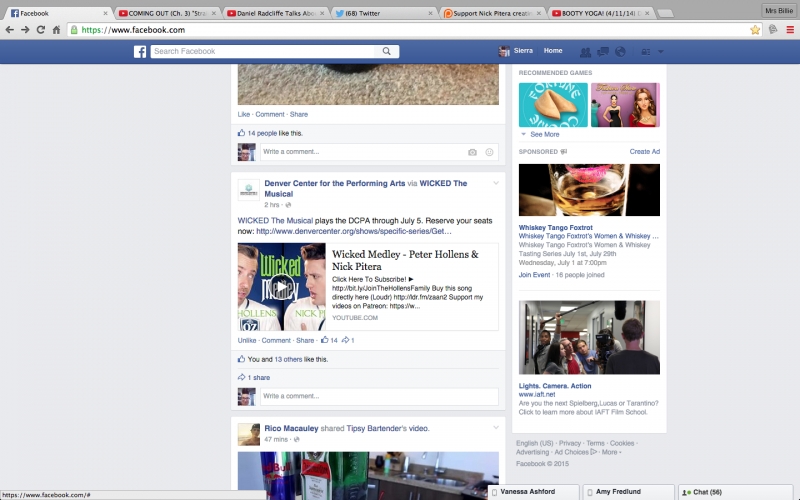Click the Mrs Billie Chrome profile button
This screenshot has width=800, height=500.
coord(779,11)
